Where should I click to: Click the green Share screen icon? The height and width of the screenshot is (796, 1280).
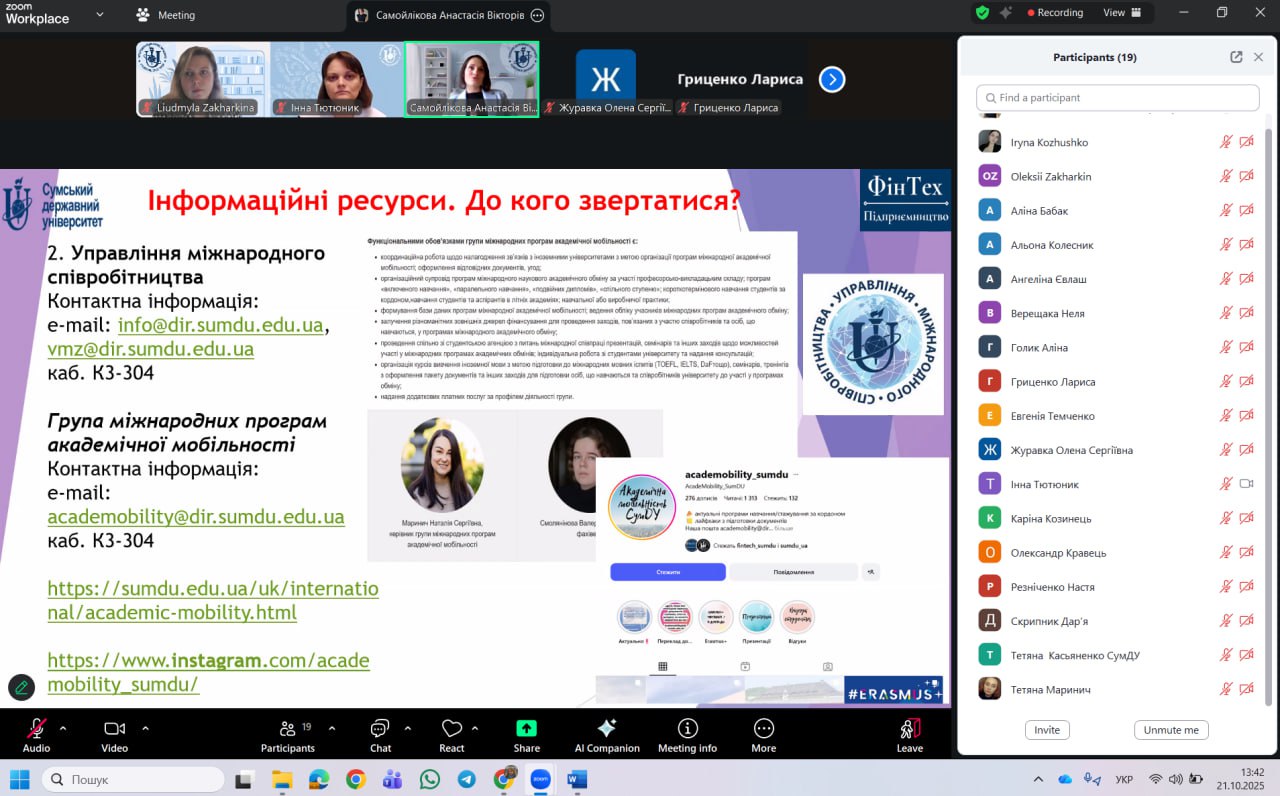pyautogui.click(x=526, y=729)
